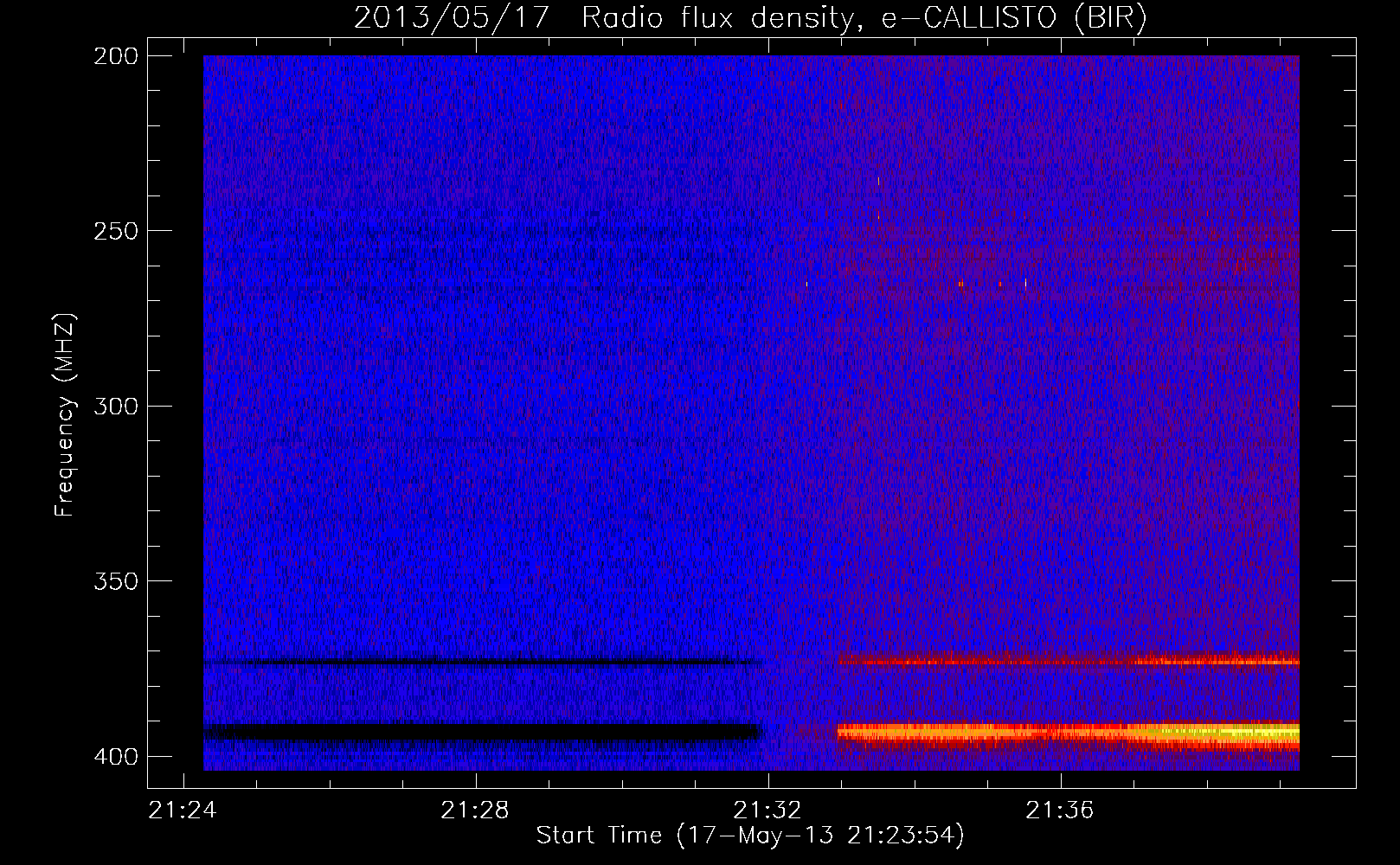Select the 'Frequency (MHZ)' axis label
The image size is (1400, 865).
(65, 415)
